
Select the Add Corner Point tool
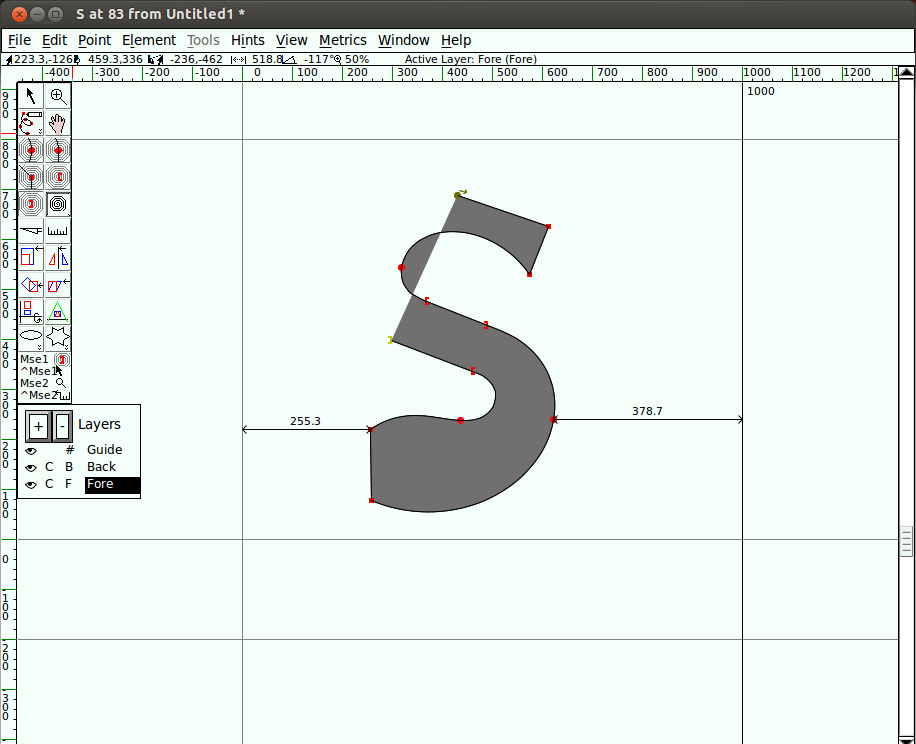click(31, 177)
